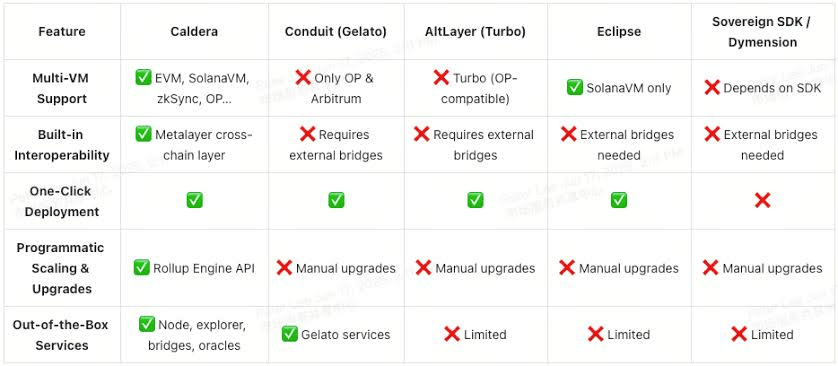Click the green check beside "SolanaVM only"
The image size is (838, 366).
pyautogui.click(x=575, y=88)
